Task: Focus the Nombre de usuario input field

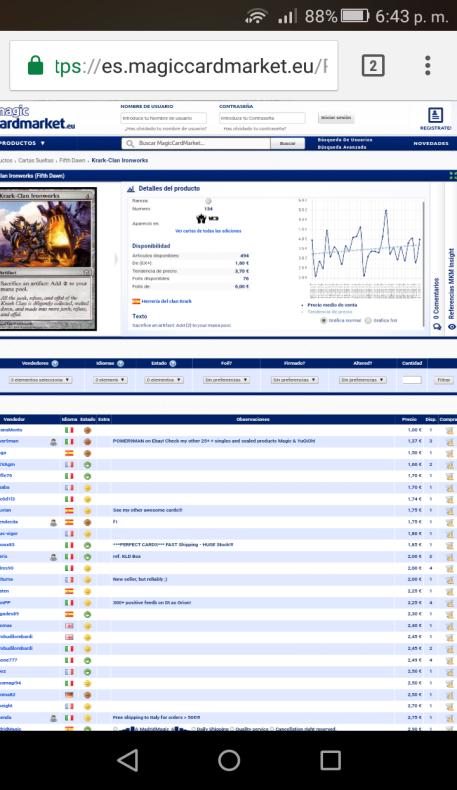Action: [x=163, y=118]
